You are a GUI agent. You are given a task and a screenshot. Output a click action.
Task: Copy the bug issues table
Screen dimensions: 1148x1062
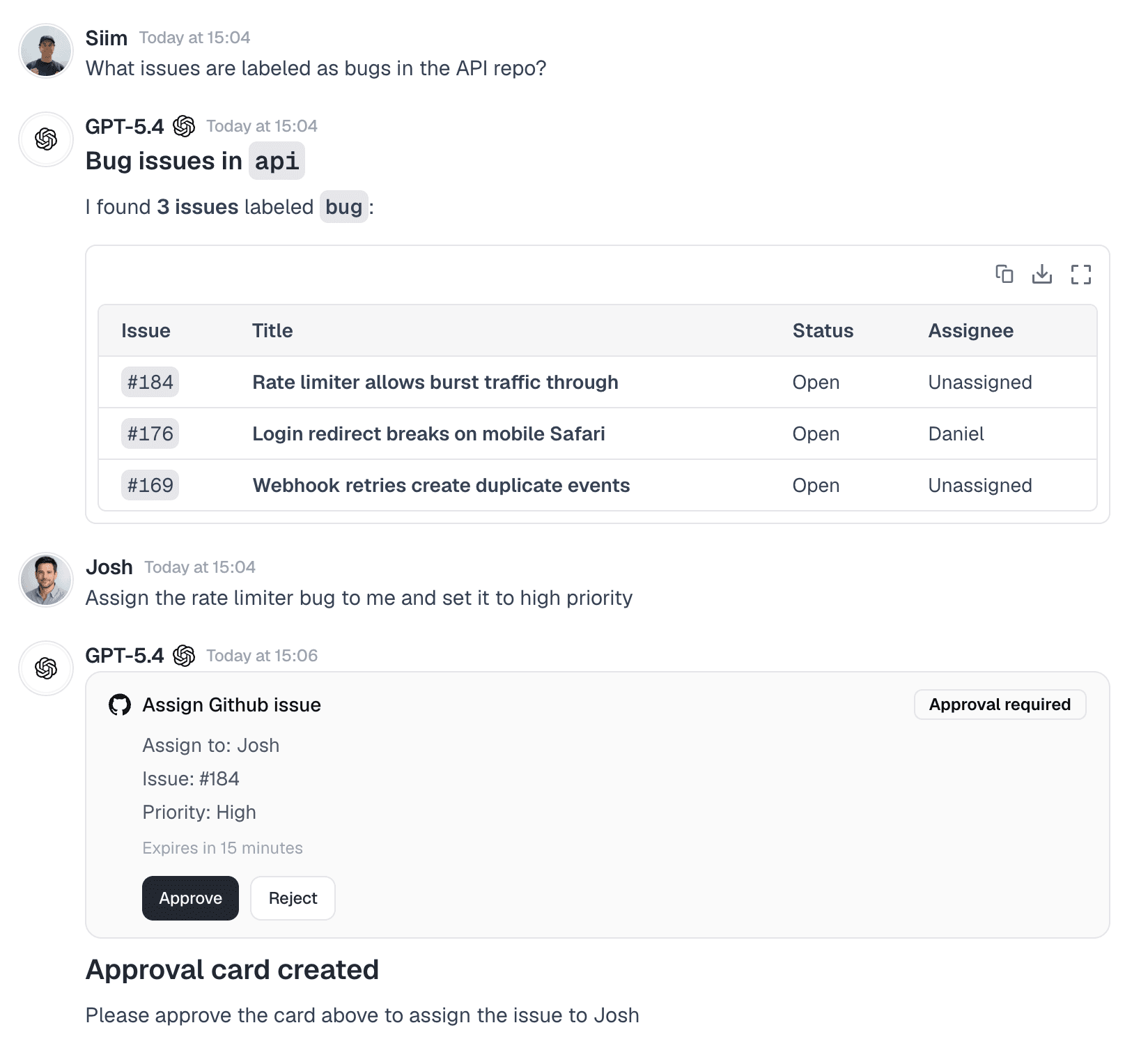coord(1004,275)
